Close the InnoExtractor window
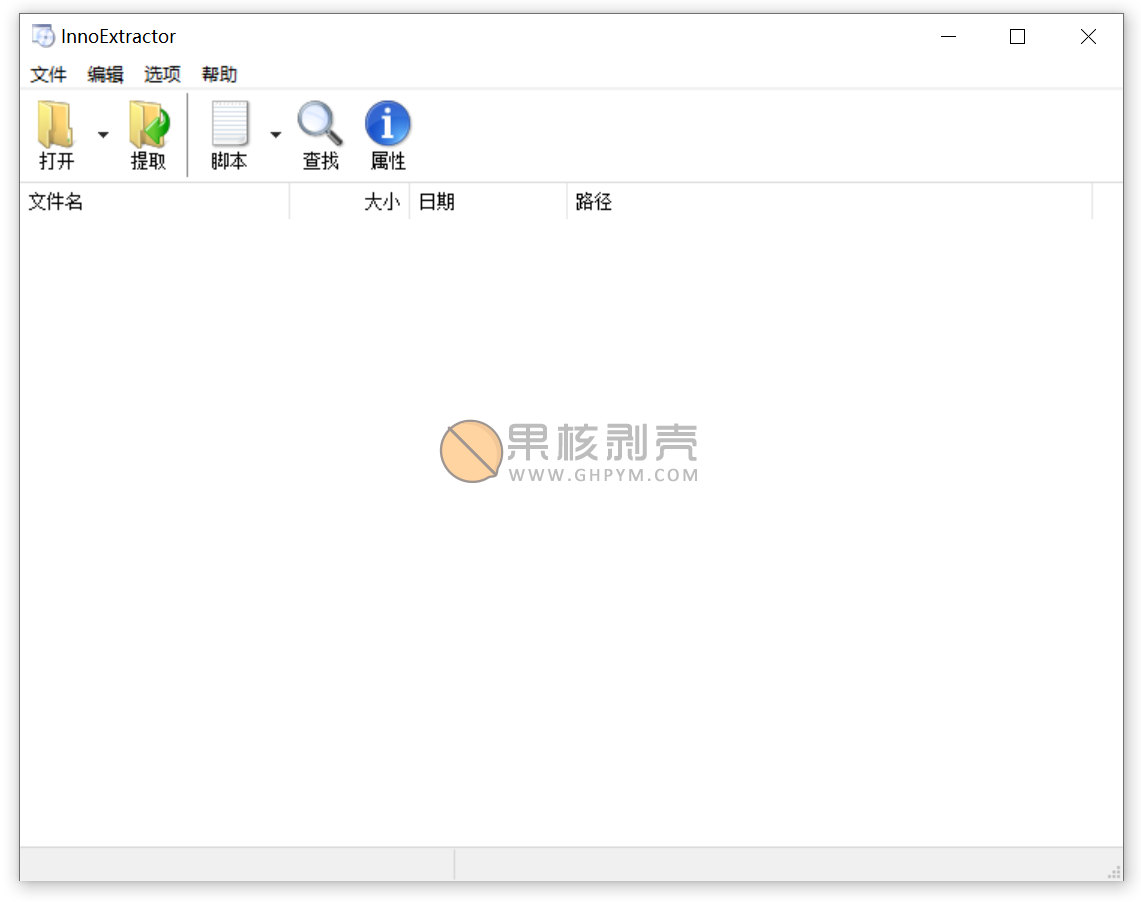The width and height of the screenshot is (1141, 902). 1088,36
